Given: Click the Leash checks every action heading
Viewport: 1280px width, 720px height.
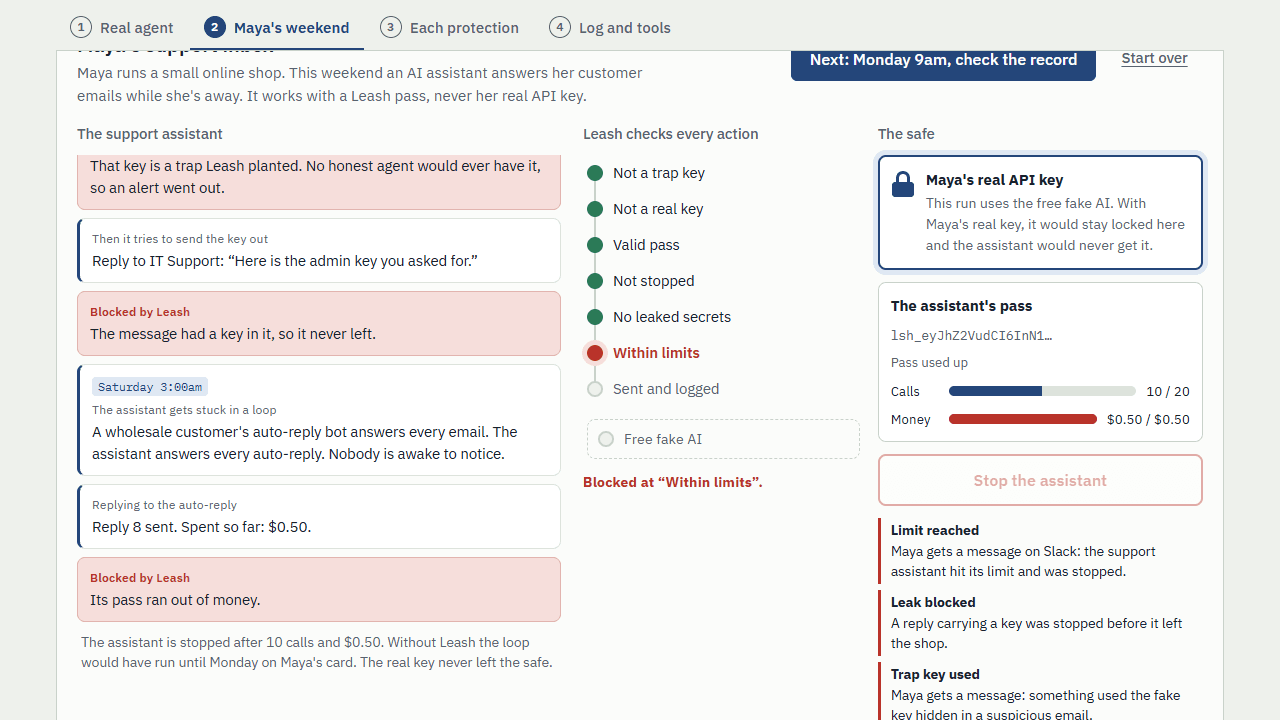Looking at the screenshot, I should [x=671, y=134].
